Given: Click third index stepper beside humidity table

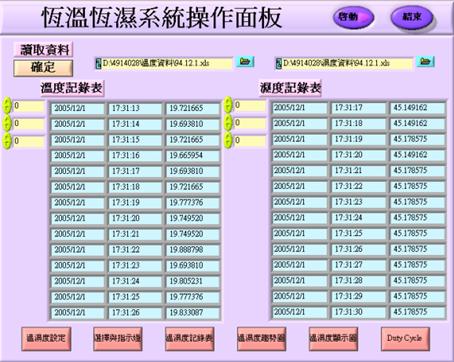Looking at the screenshot, I should 228,140.
